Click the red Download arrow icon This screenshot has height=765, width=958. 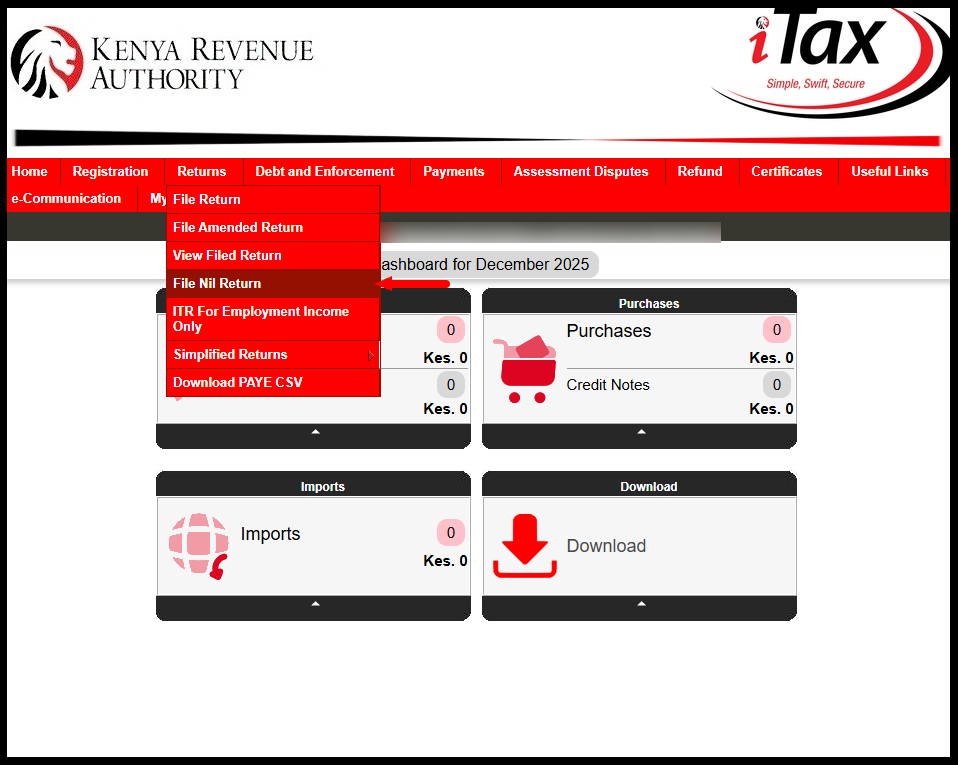[x=524, y=547]
